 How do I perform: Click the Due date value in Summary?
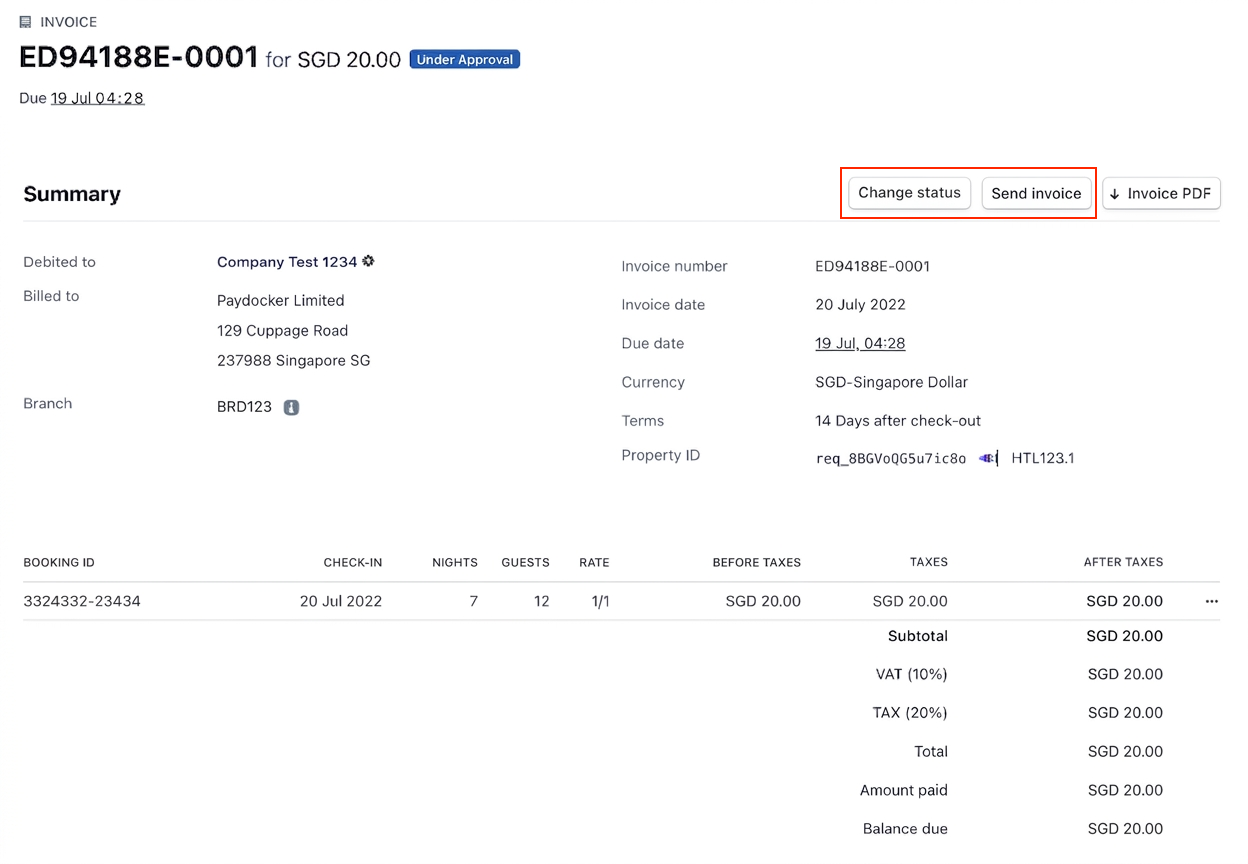[860, 343]
